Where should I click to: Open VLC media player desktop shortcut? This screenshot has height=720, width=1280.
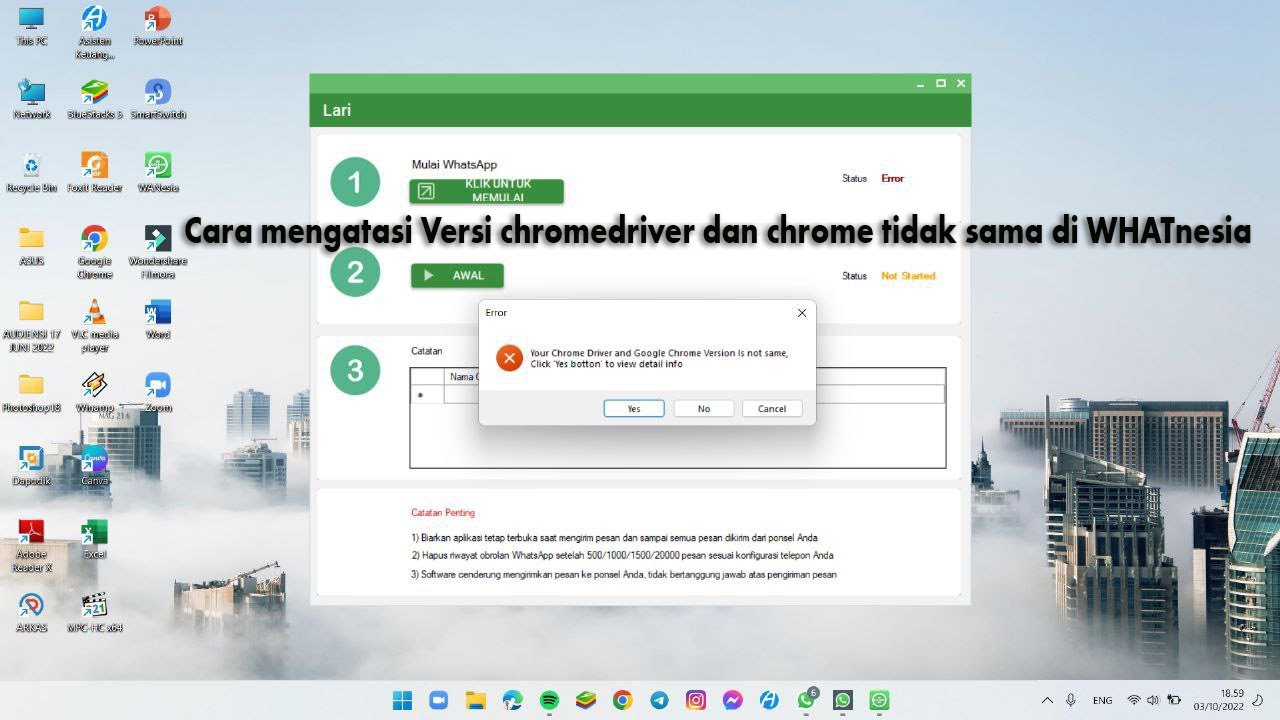point(95,325)
